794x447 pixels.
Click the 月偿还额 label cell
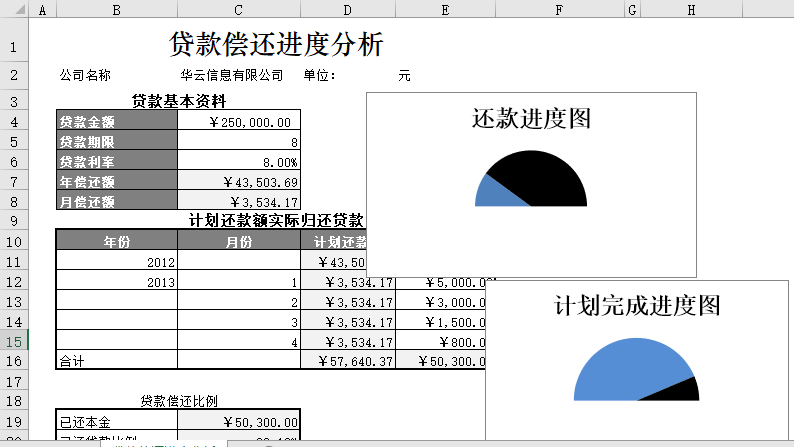pos(117,202)
